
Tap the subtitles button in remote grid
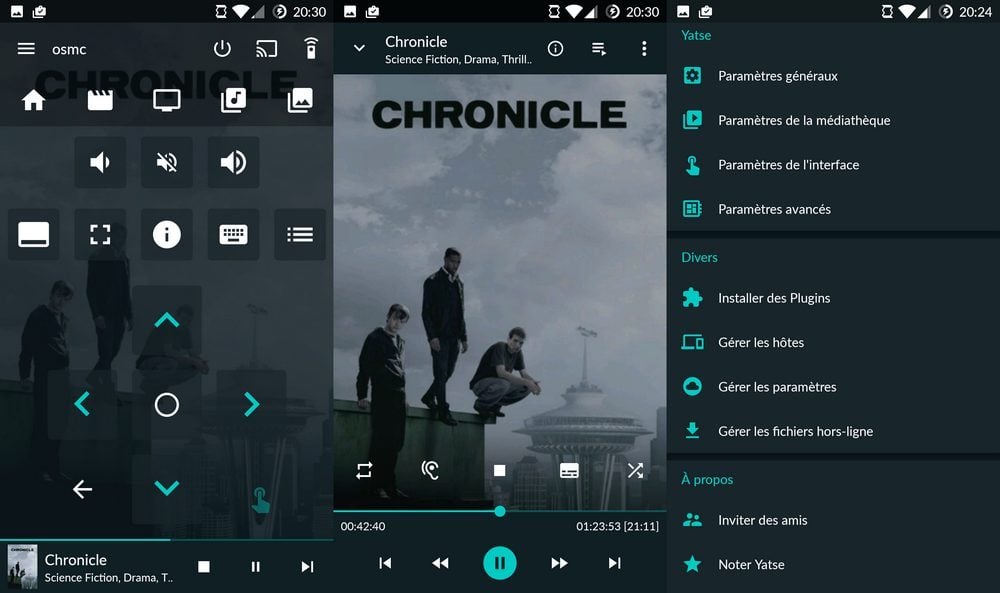pyautogui.click(x=33, y=234)
